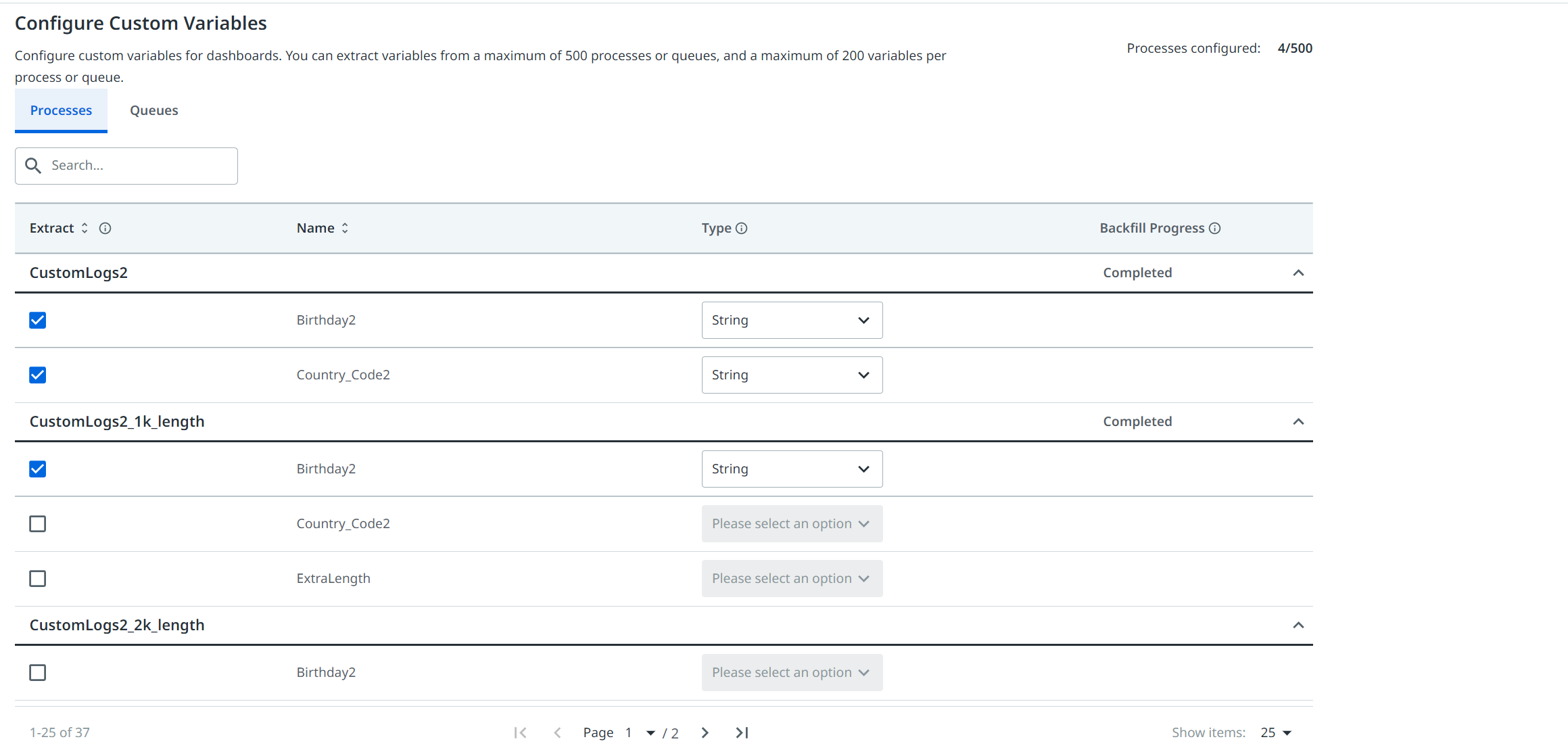Viewport: 1568px width, 752px height.
Task: Click the Extract column info icon
Action: click(105, 228)
